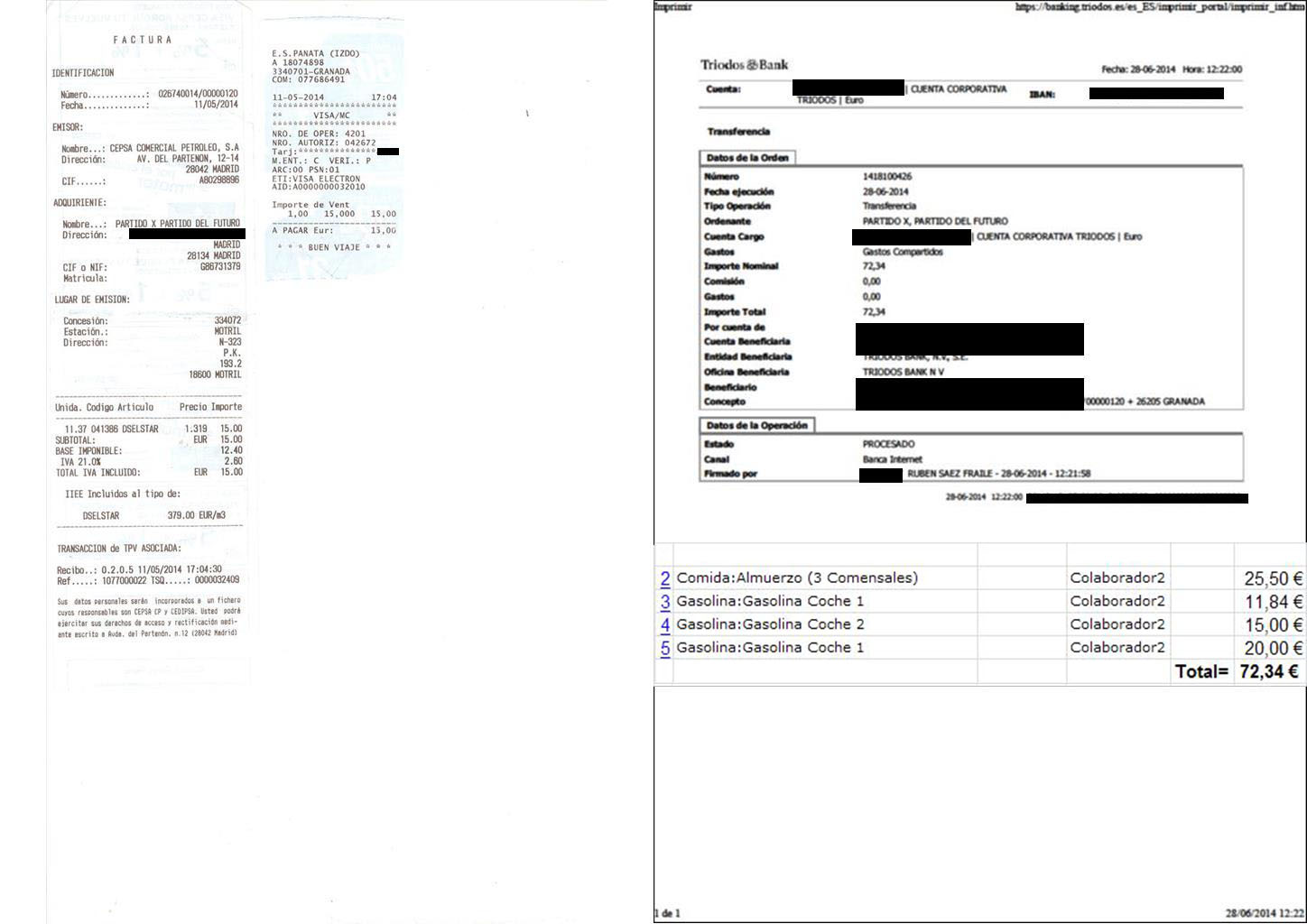1307x924 pixels.
Task: Click the 'Datos de la Operación' section label
Action: pos(756,425)
